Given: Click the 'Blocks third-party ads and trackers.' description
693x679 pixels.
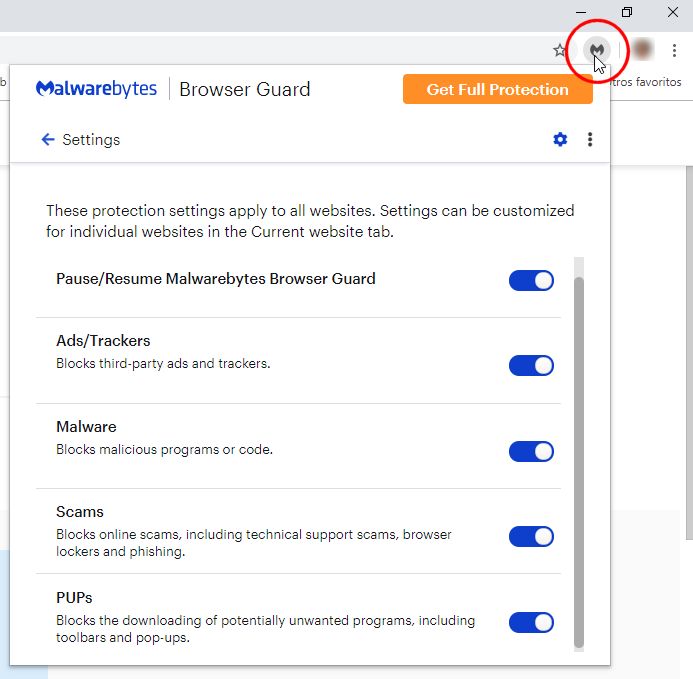Looking at the screenshot, I should point(163,363).
